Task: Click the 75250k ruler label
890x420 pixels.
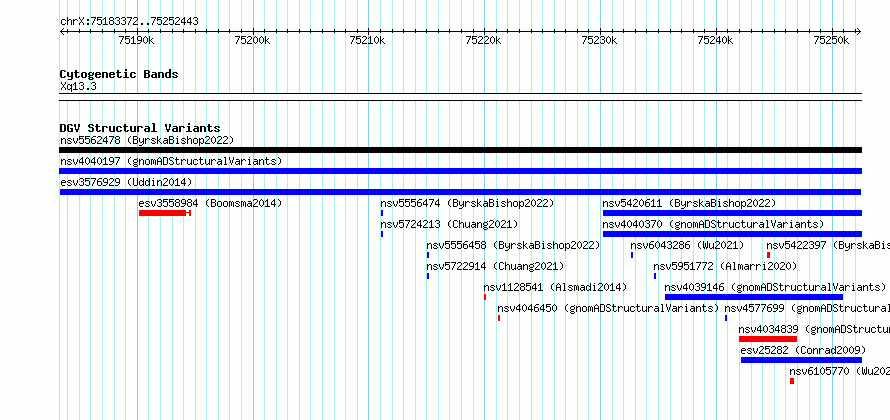Action: [x=832, y=40]
